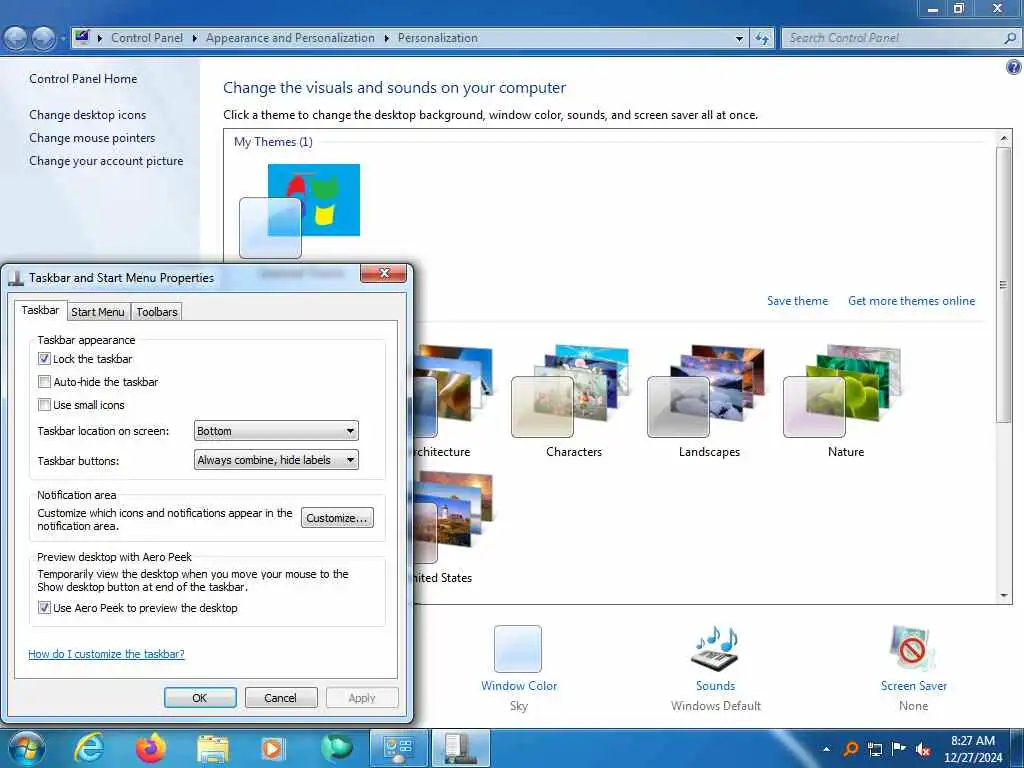Open Firefox from the taskbar
Screen dimensions: 1024x768
pyautogui.click(x=150, y=748)
